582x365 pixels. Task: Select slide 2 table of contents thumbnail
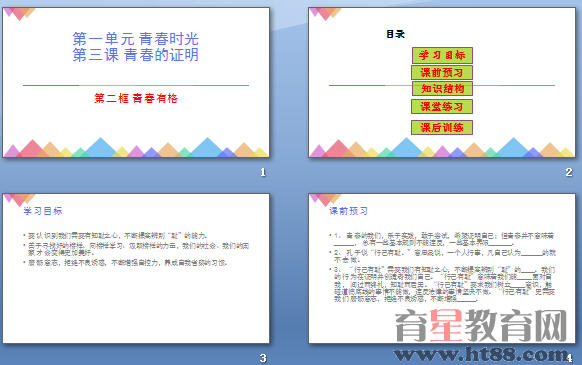point(442,82)
